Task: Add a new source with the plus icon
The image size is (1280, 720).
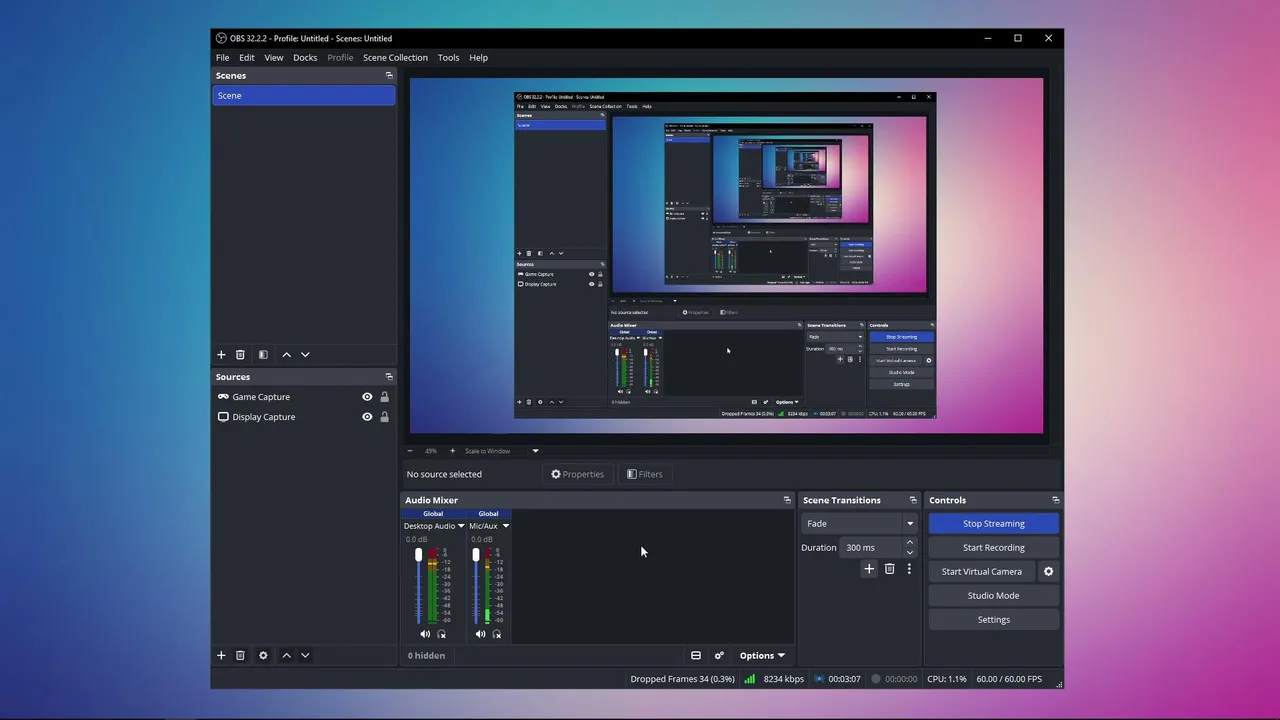Action: point(221,655)
